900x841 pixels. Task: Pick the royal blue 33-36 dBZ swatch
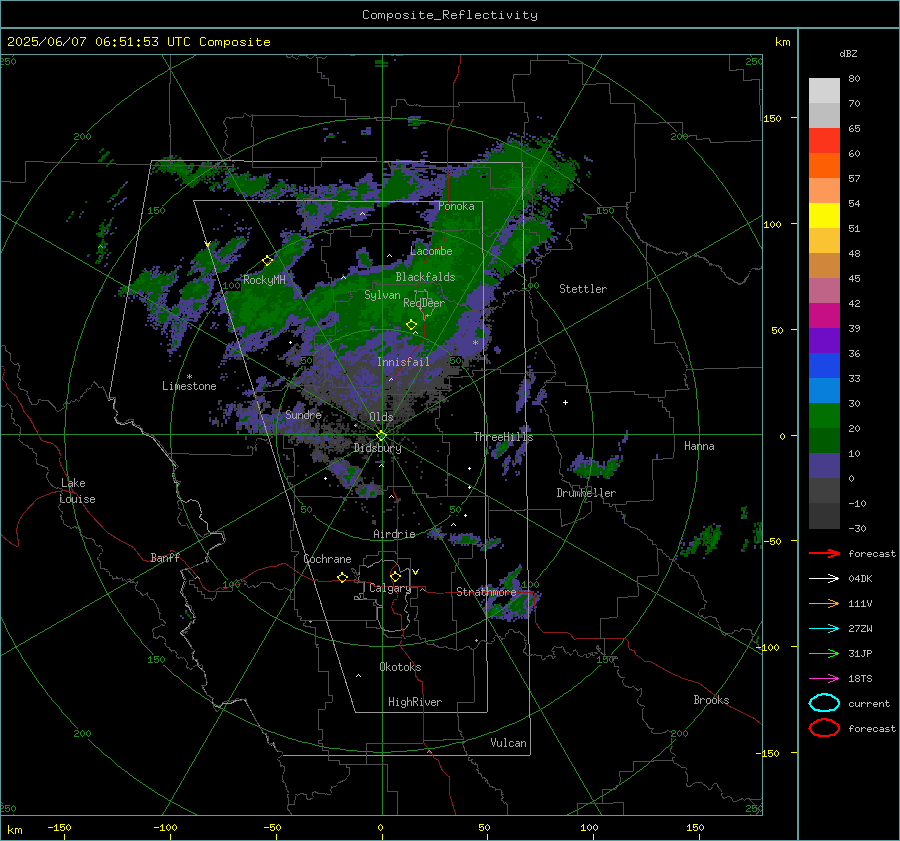pyautogui.click(x=824, y=366)
